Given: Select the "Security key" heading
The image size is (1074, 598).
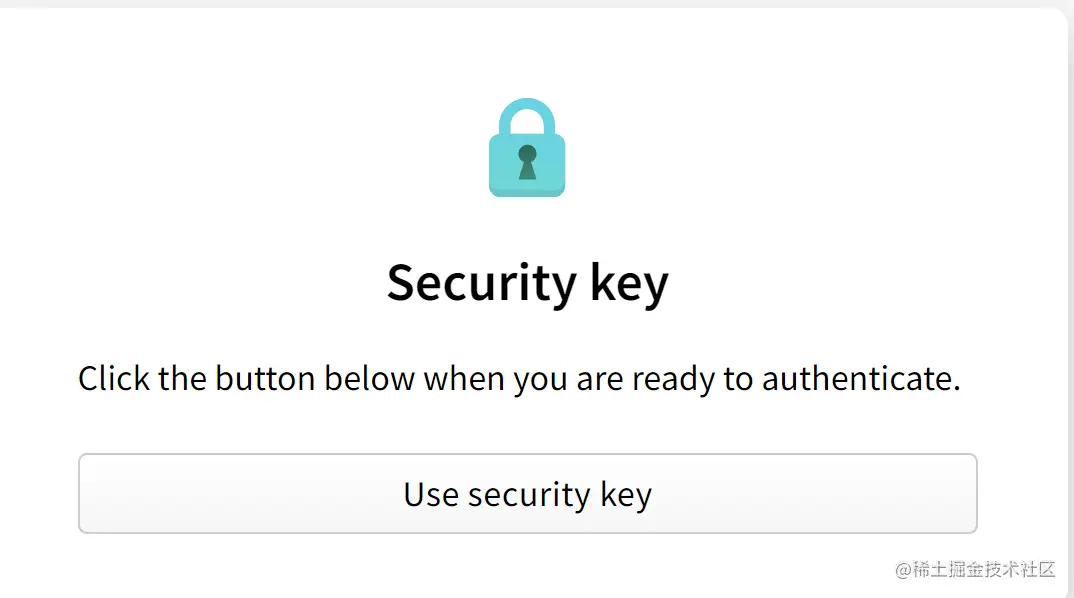Looking at the screenshot, I should tap(527, 283).
